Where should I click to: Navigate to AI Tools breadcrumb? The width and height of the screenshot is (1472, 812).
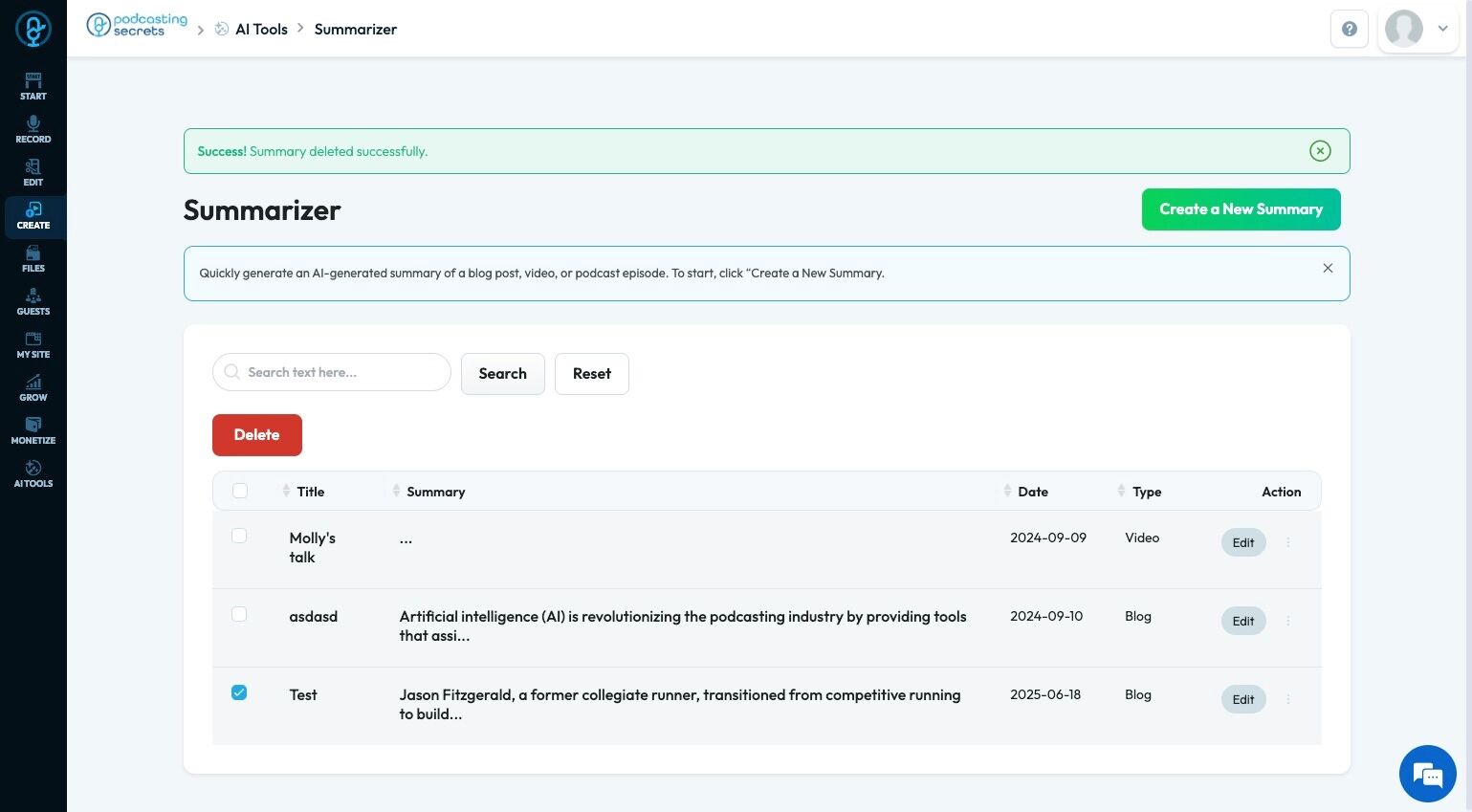coord(261,29)
